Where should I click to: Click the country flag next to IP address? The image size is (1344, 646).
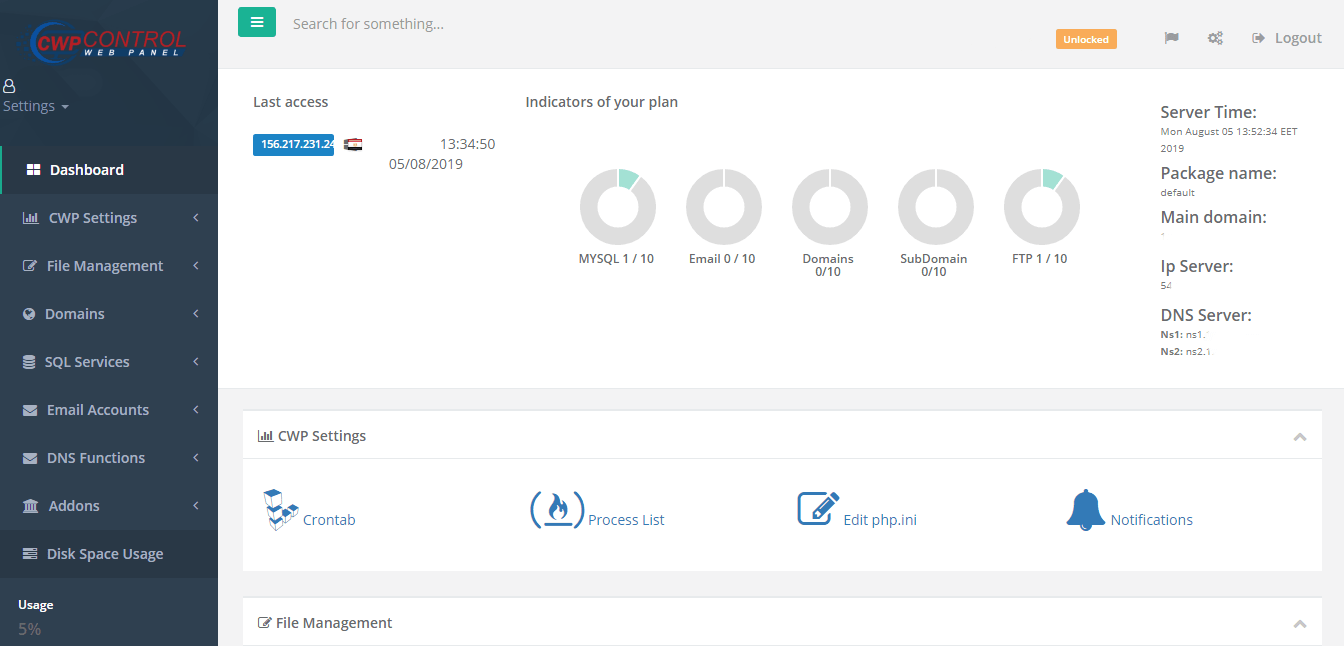coord(353,144)
